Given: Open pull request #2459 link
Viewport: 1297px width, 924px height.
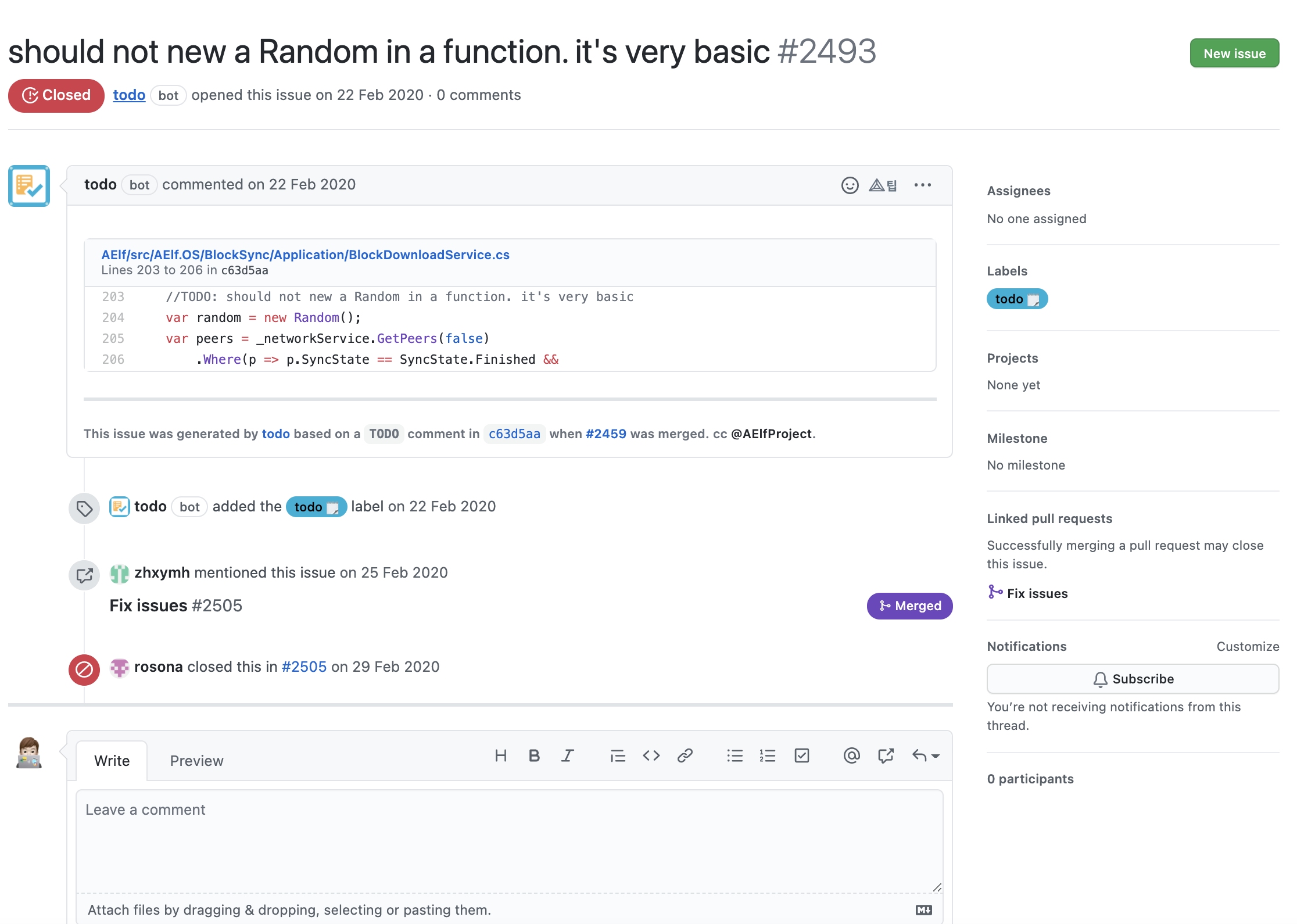Looking at the screenshot, I should [606, 434].
